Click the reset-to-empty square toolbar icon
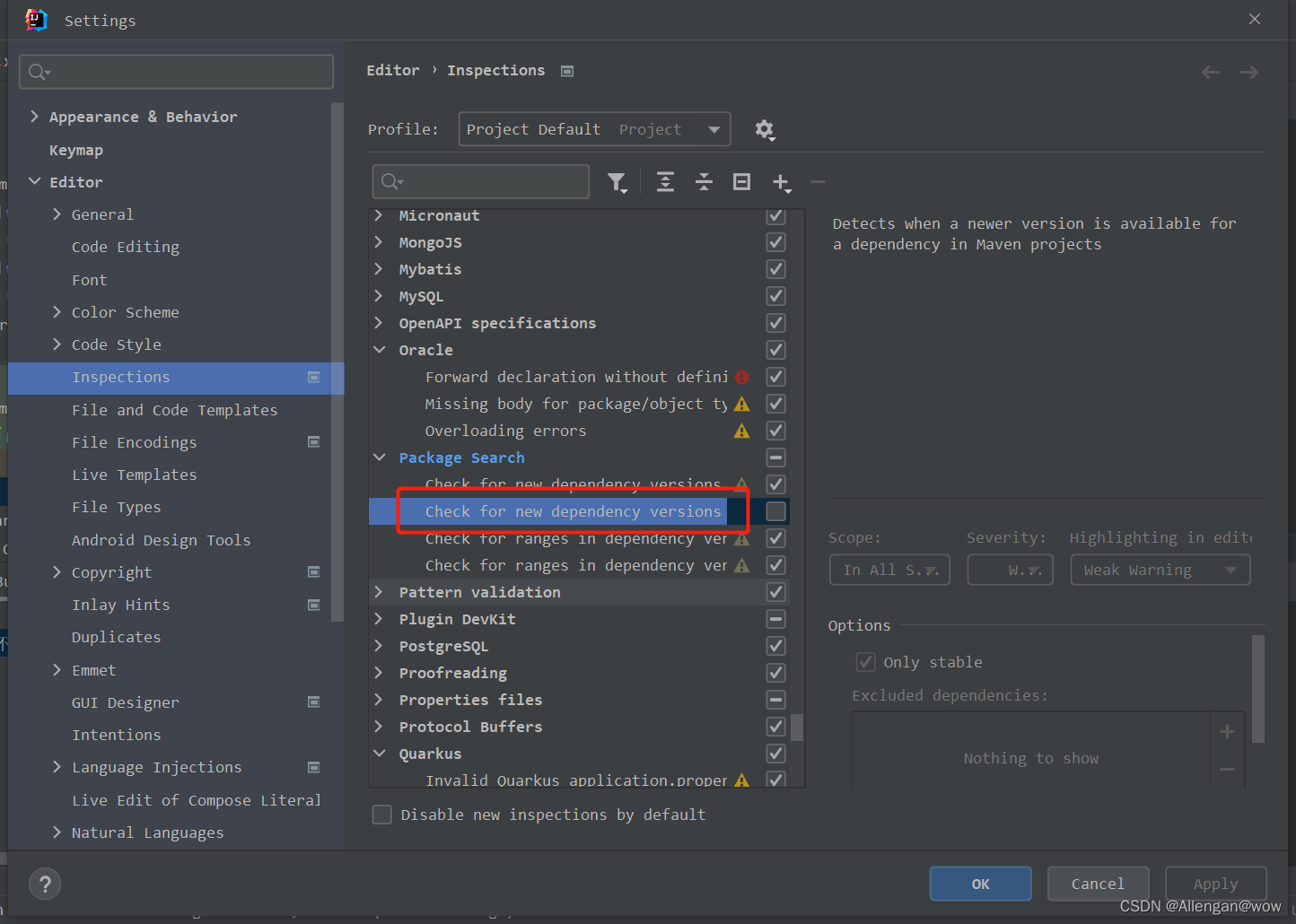 pos(741,182)
